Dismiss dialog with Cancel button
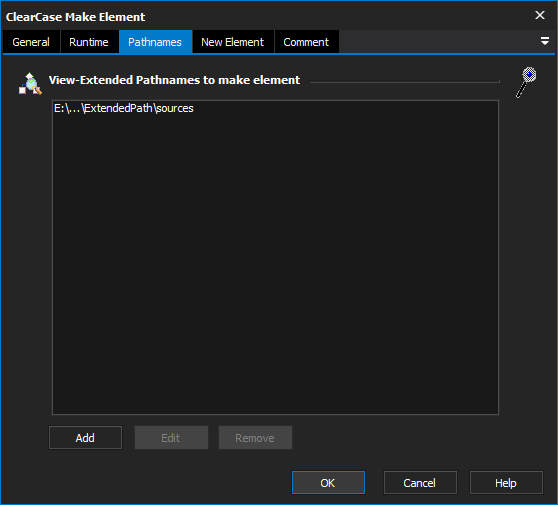This screenshot has height=505, width=558. click(420, 483)
